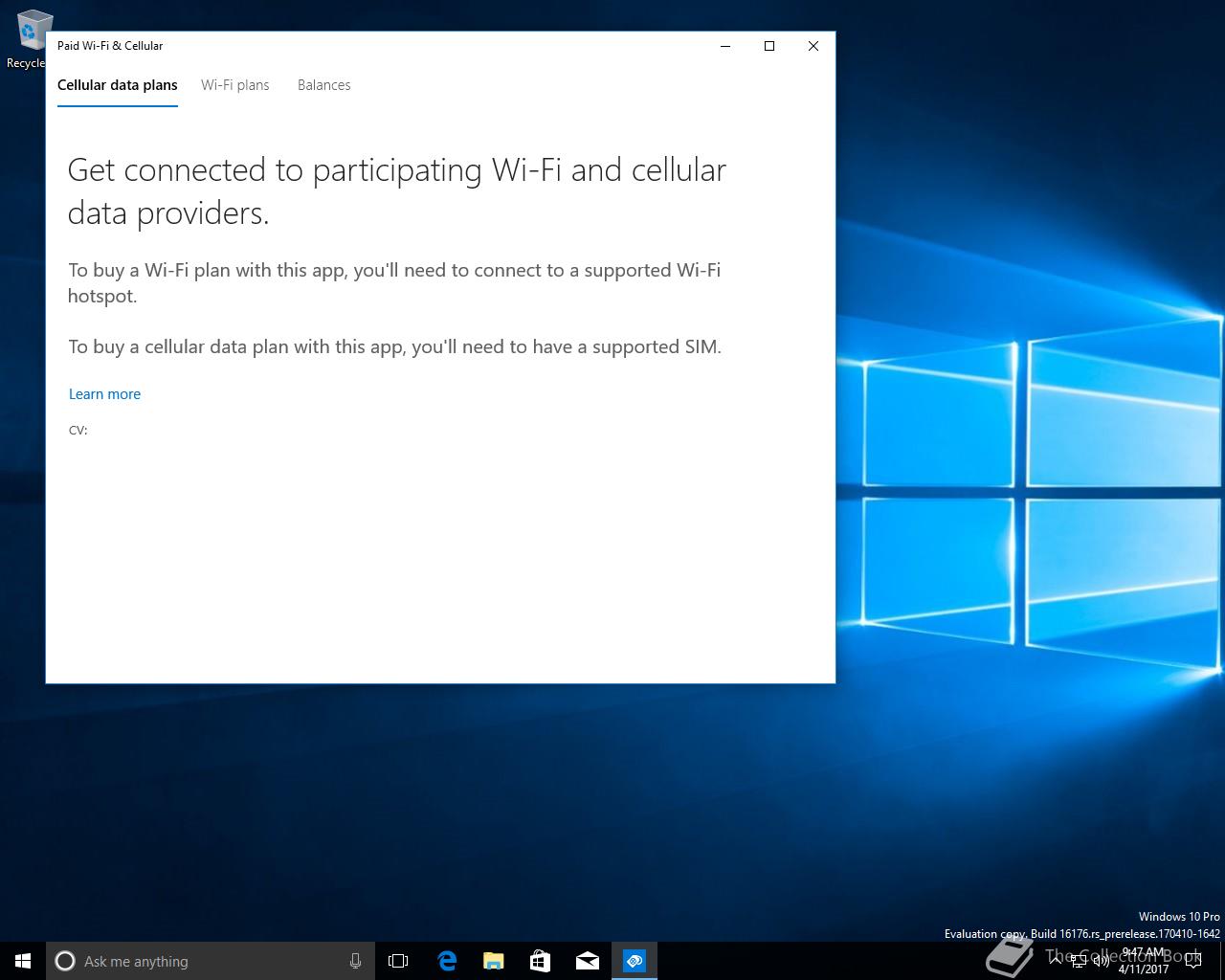The height and width of the screenshot is (980, 1225).
Task: Open File Explorer from the taskbar
Action: click(x=493, y=961)
